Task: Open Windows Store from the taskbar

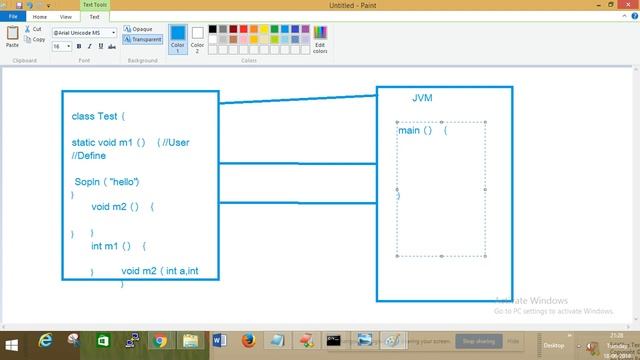Action: click(x=103, y=340)
